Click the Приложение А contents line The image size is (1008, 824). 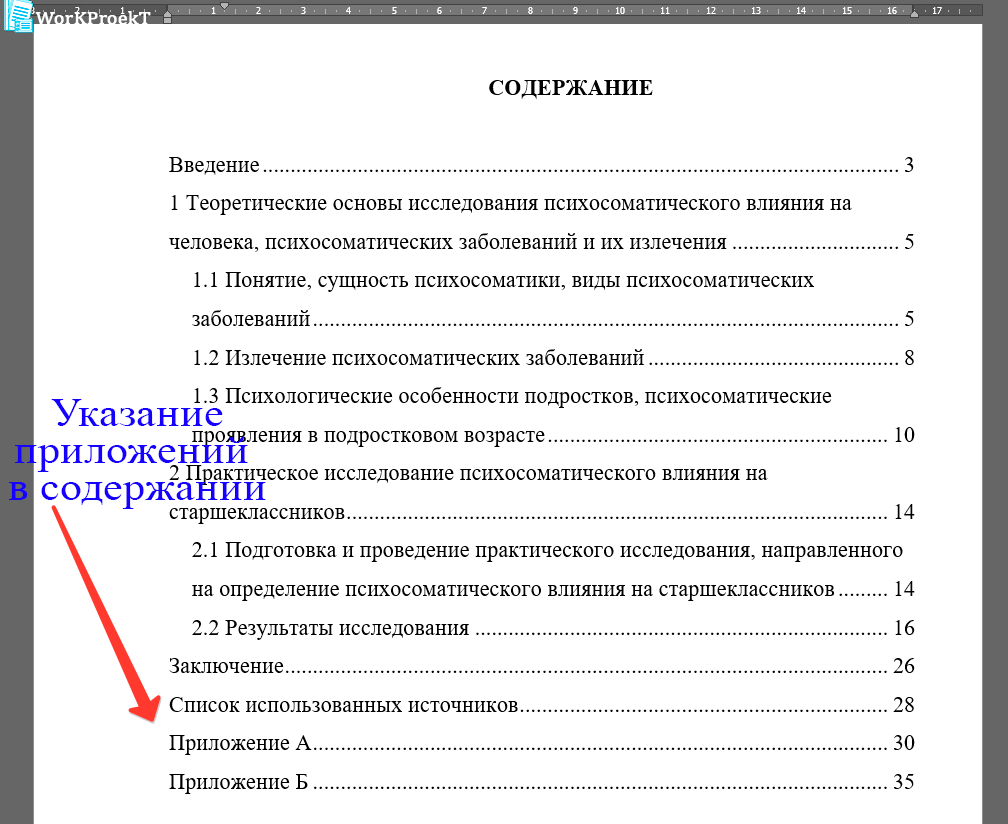click(x=240, y=744)
